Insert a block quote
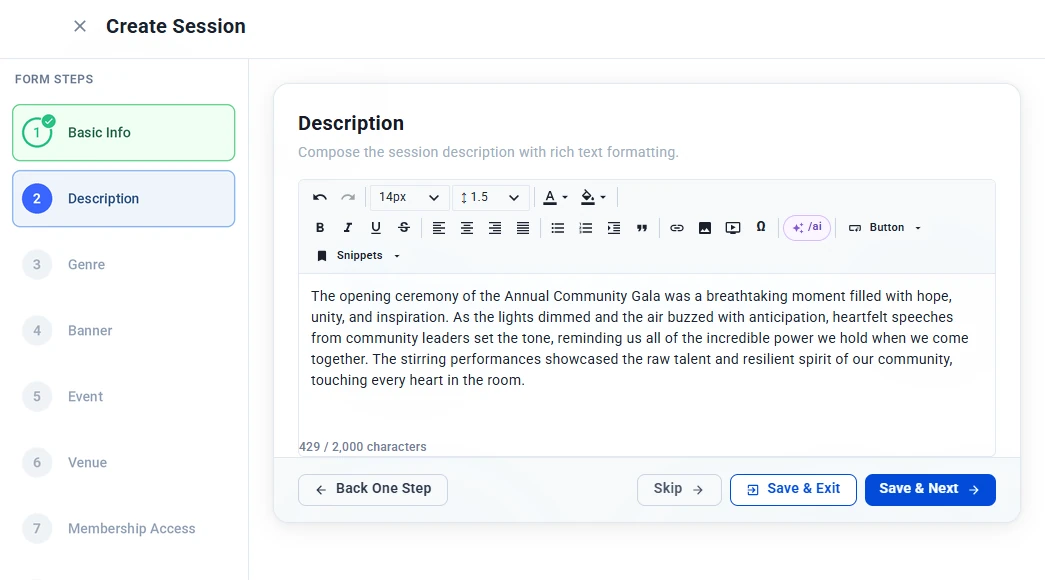Image resolution: width=1045 pixels, height=580 pixels. tap(642, 228)
